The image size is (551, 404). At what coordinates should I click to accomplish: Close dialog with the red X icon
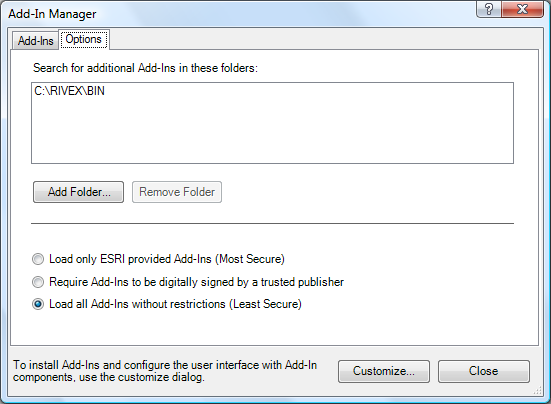point(523,9)
